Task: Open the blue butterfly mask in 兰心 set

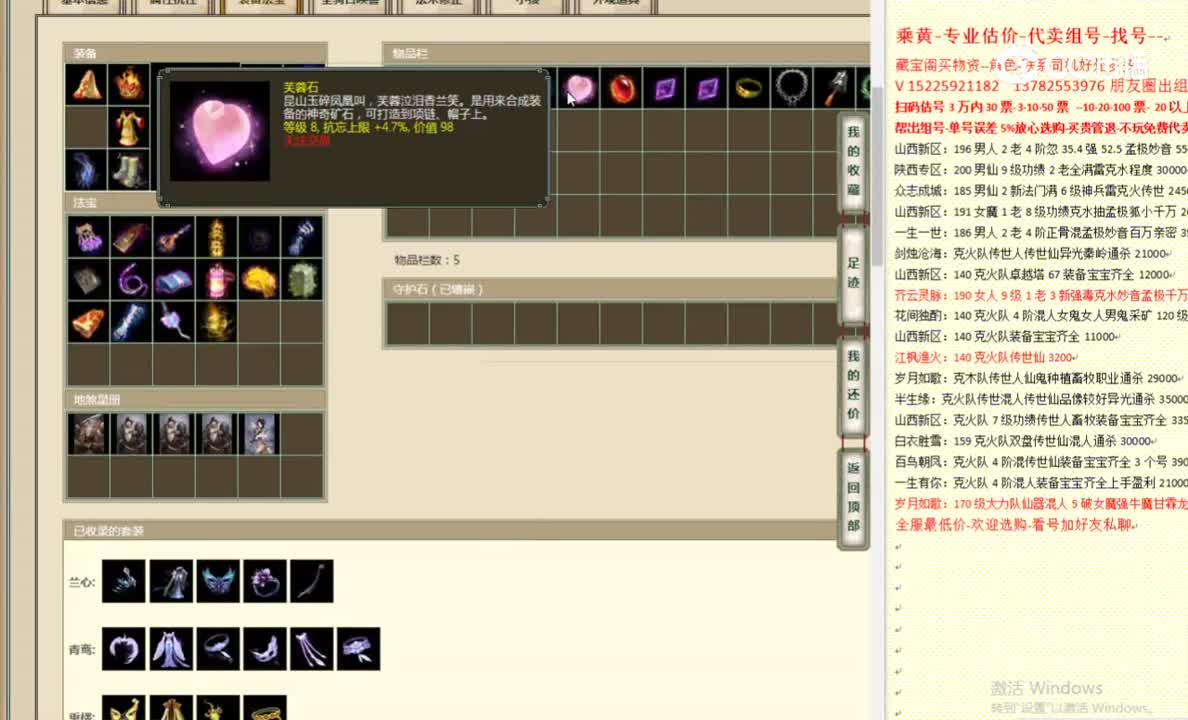Action: [217, 581]
